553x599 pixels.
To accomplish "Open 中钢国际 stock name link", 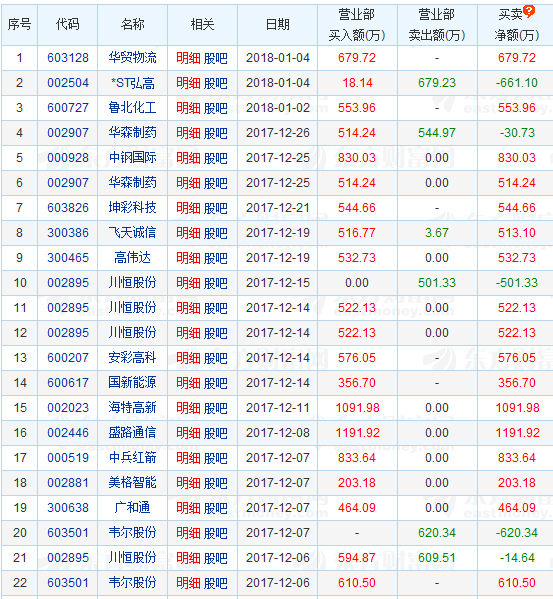I will [x=132, y=158].
